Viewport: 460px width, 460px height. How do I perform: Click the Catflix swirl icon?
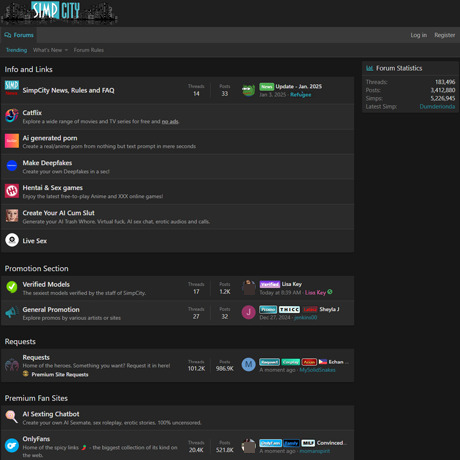12,116
